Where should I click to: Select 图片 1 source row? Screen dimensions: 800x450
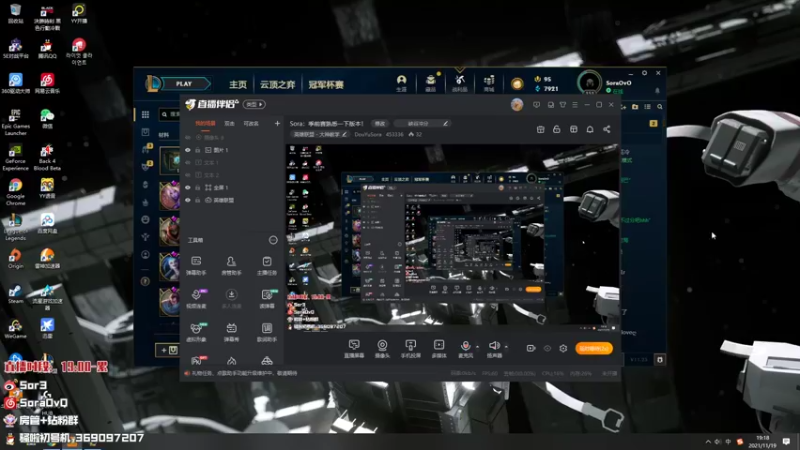(x=231, y=150)
